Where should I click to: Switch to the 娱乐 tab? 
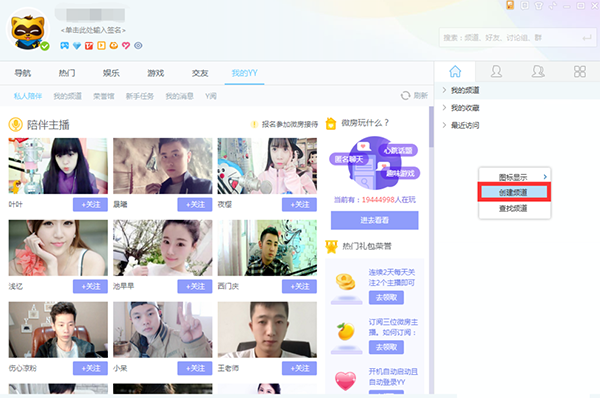(111, 73)
